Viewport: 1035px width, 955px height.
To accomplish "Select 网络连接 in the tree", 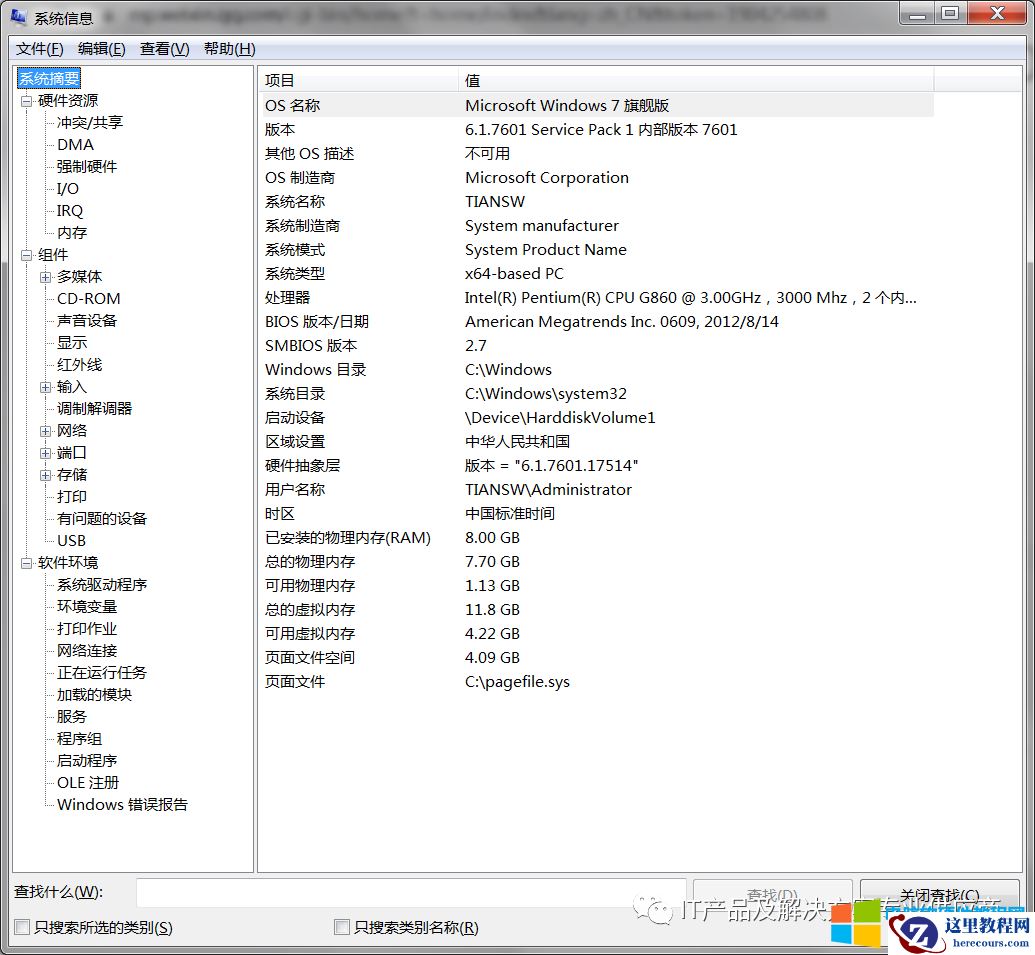I will pyautogui.click(x=86, y=651).
